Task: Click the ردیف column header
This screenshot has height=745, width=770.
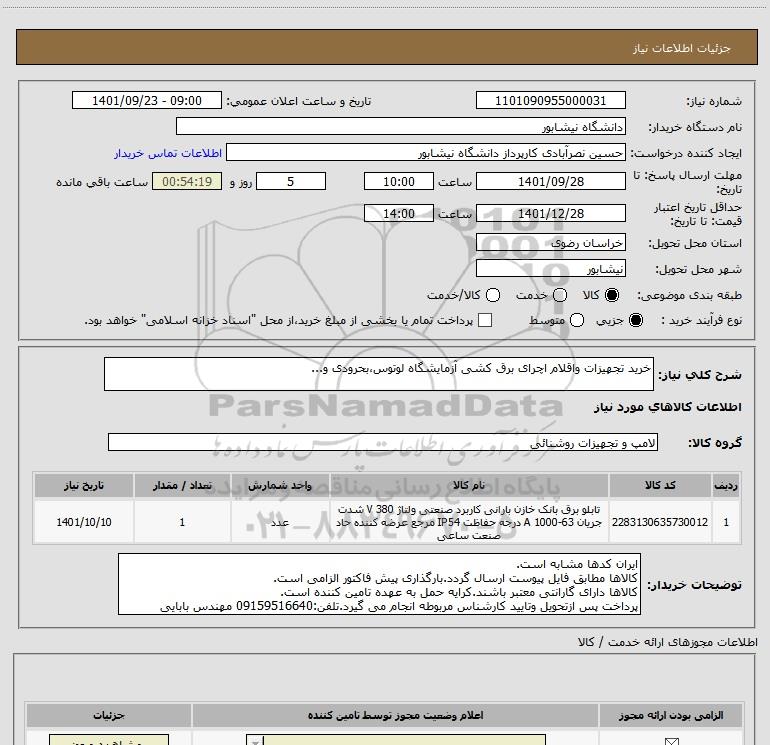Action: 726,485
